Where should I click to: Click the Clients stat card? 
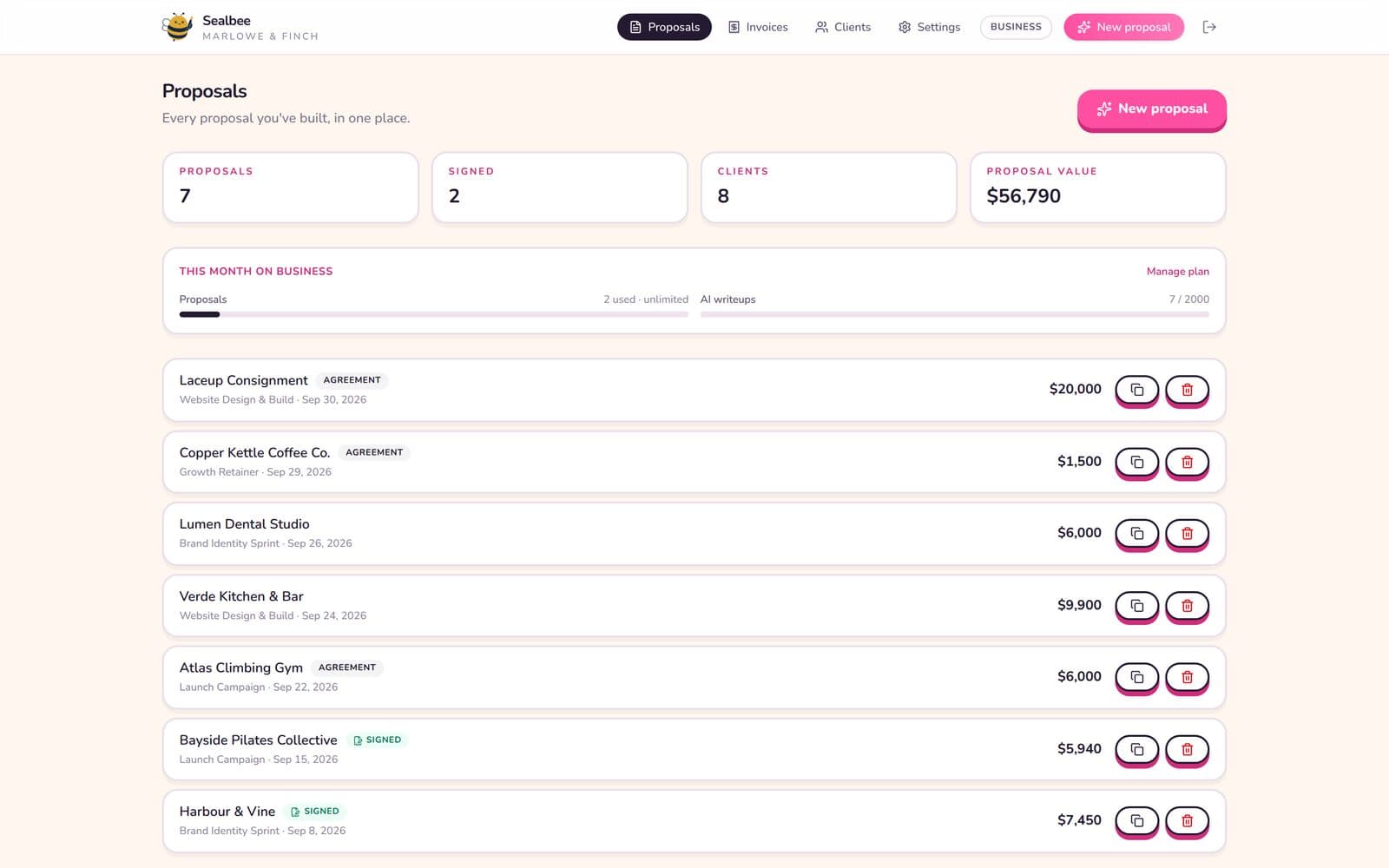[x=829, y=187]
